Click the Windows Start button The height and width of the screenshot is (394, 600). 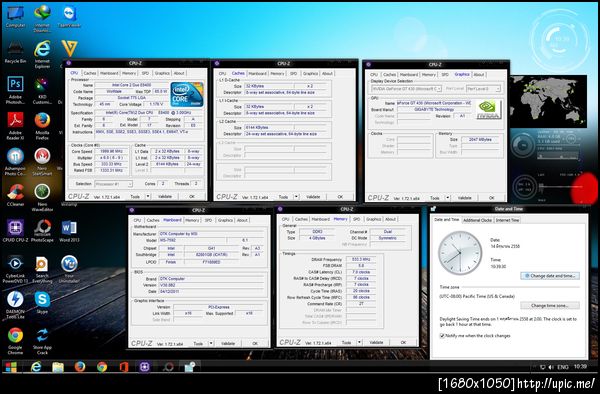coord(11,367)
